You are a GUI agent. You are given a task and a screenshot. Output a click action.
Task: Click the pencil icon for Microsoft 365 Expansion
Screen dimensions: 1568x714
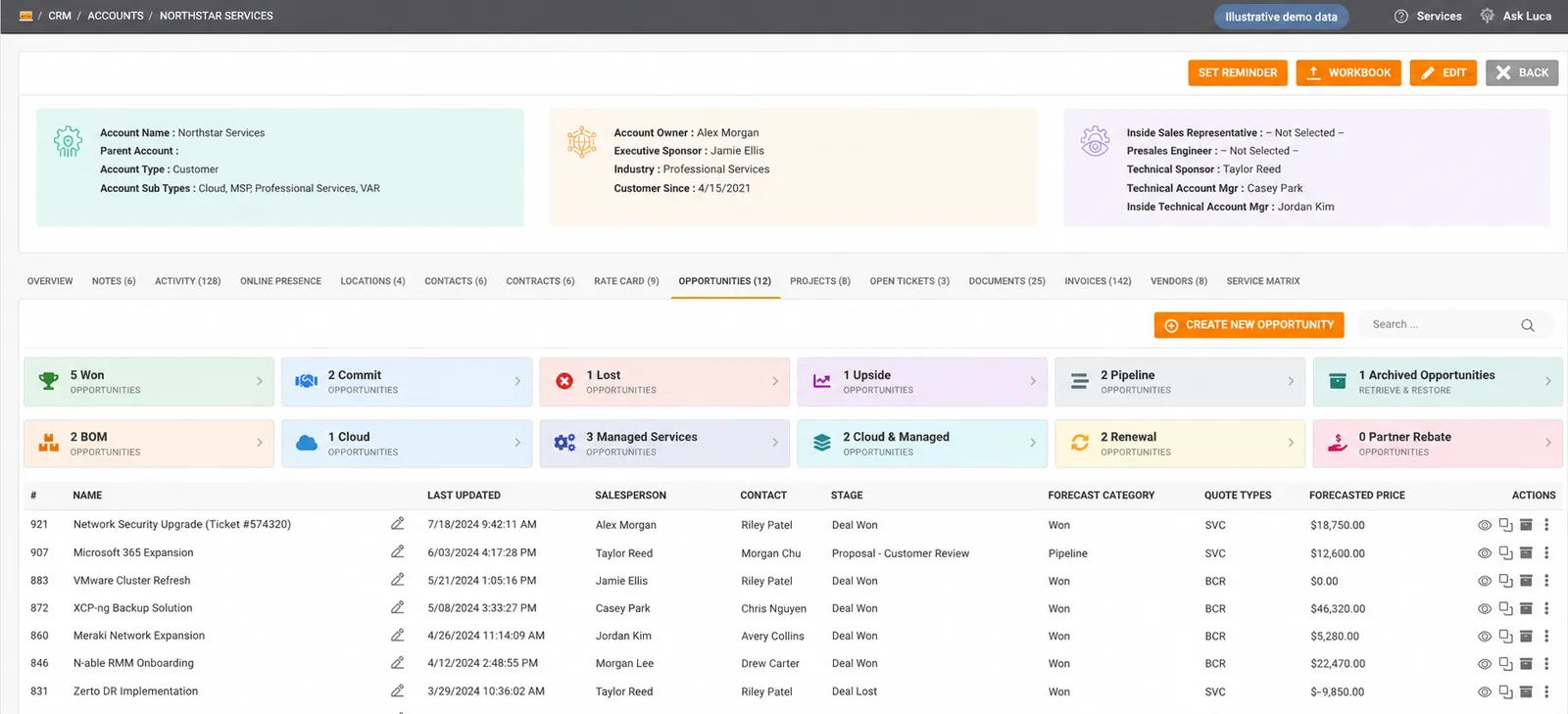pyautogui.click(x=397, y=552)
